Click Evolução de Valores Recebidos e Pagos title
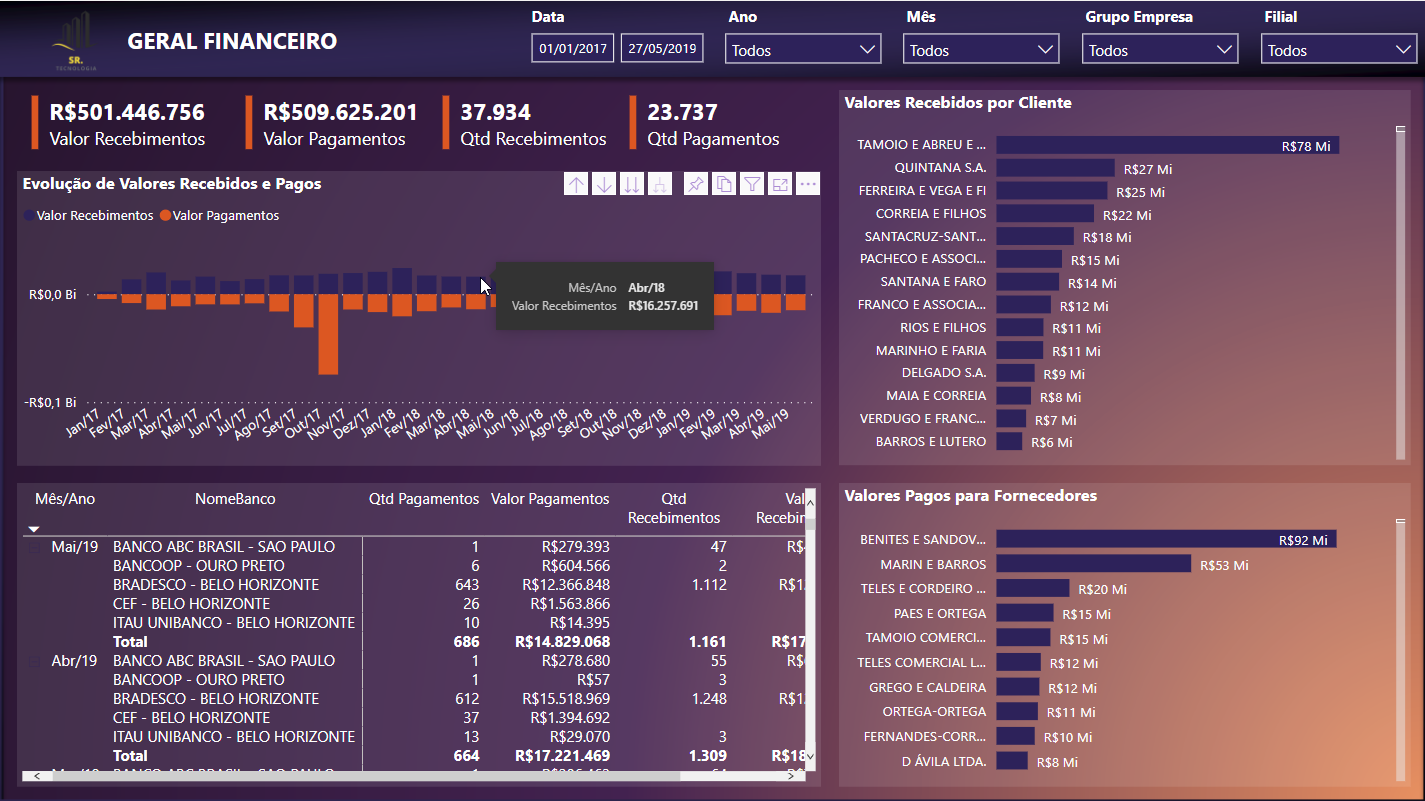 (x=172, y=183)
